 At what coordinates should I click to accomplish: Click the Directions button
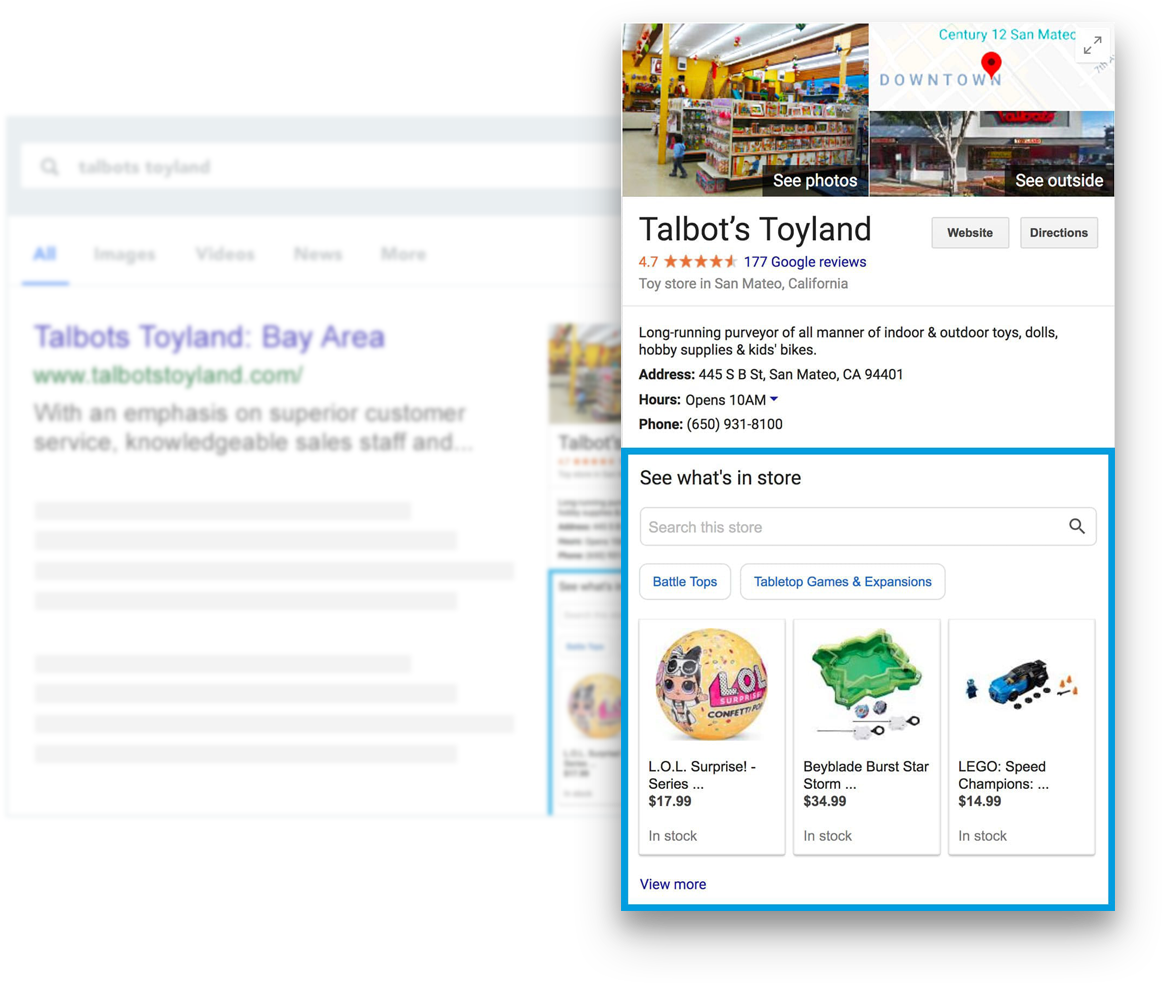1058,233
